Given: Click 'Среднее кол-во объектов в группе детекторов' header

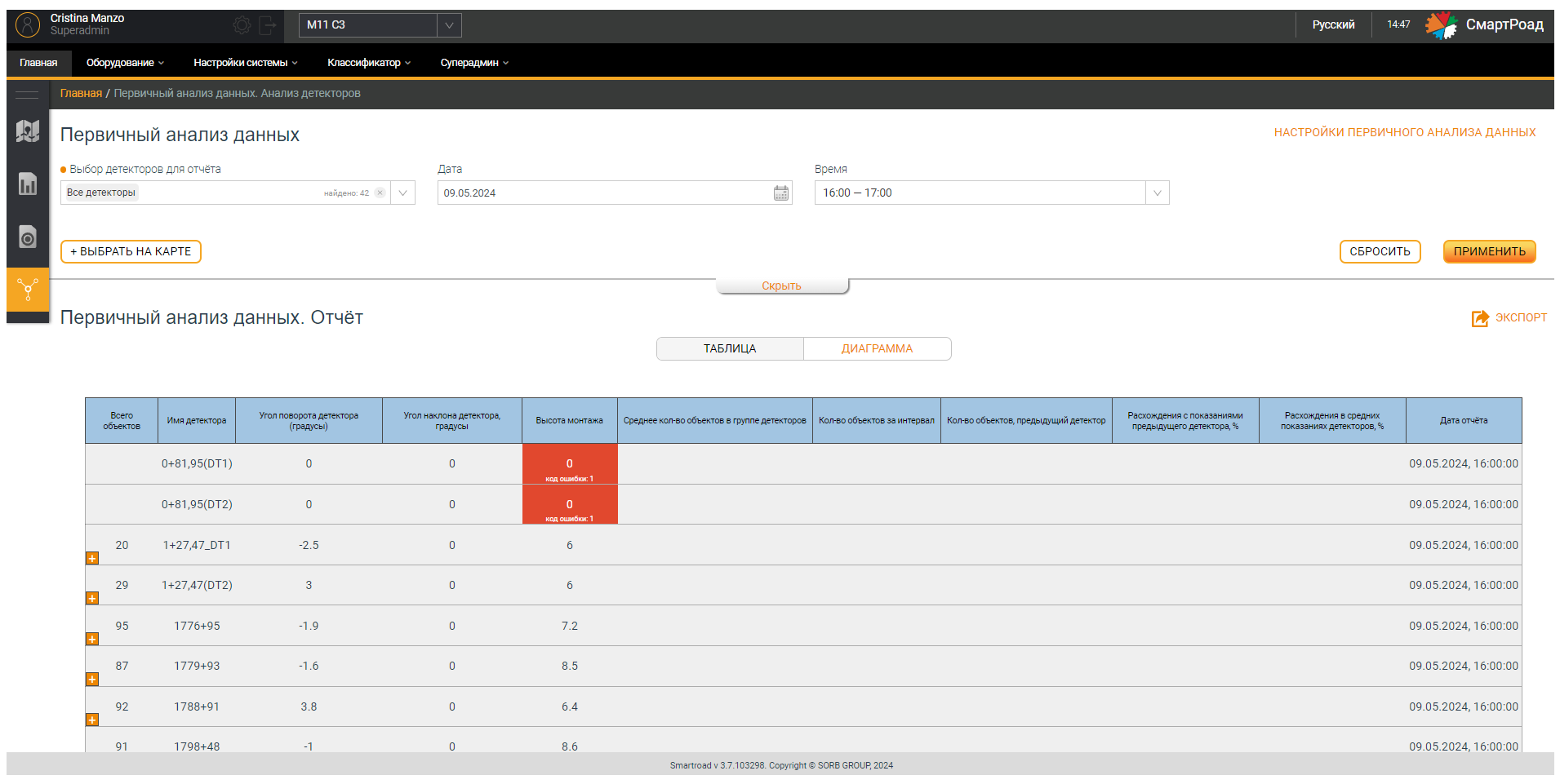Looking at the screenshot, I should (x=714, y=421).
